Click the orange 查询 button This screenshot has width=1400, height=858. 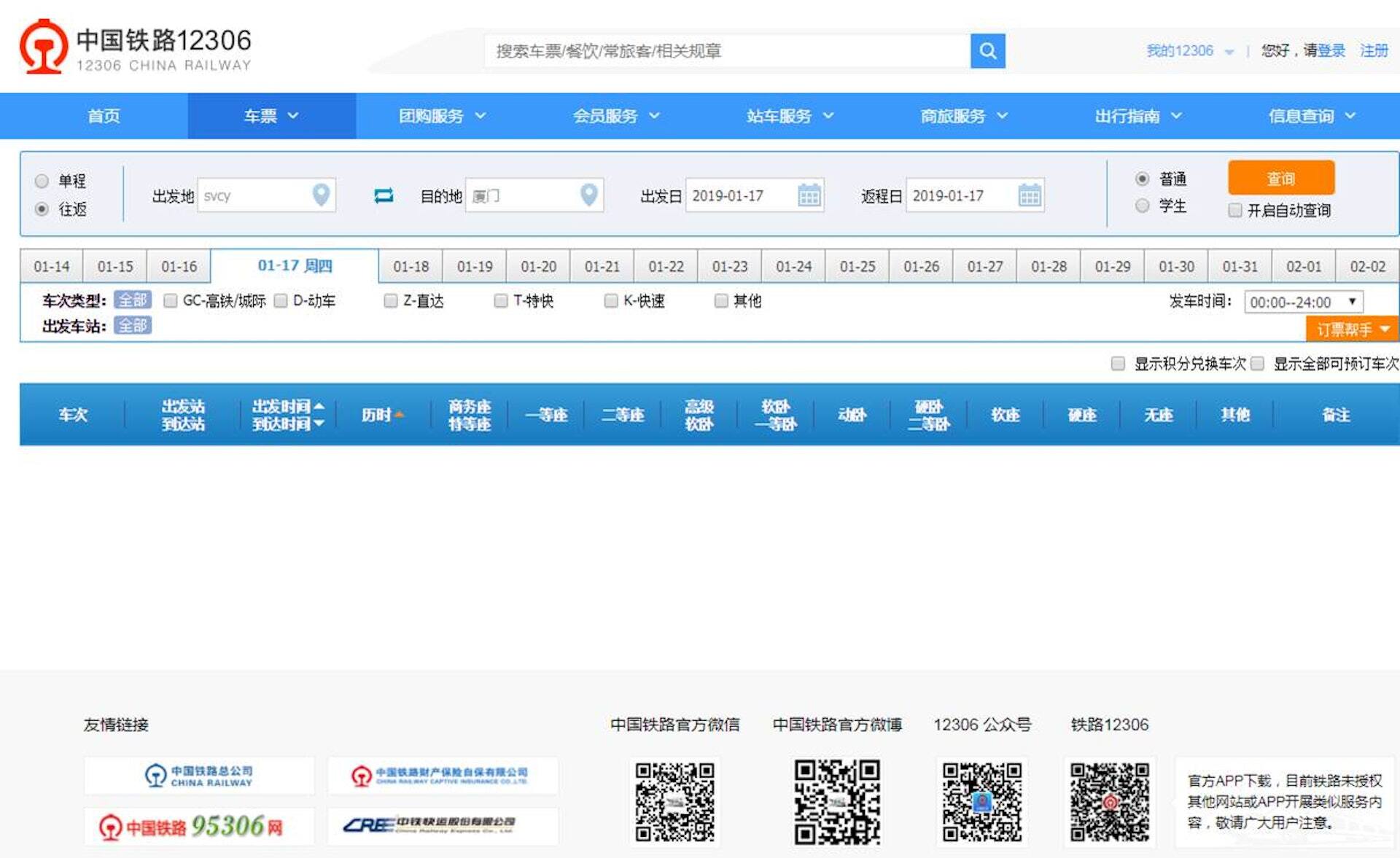[1281, 177]
